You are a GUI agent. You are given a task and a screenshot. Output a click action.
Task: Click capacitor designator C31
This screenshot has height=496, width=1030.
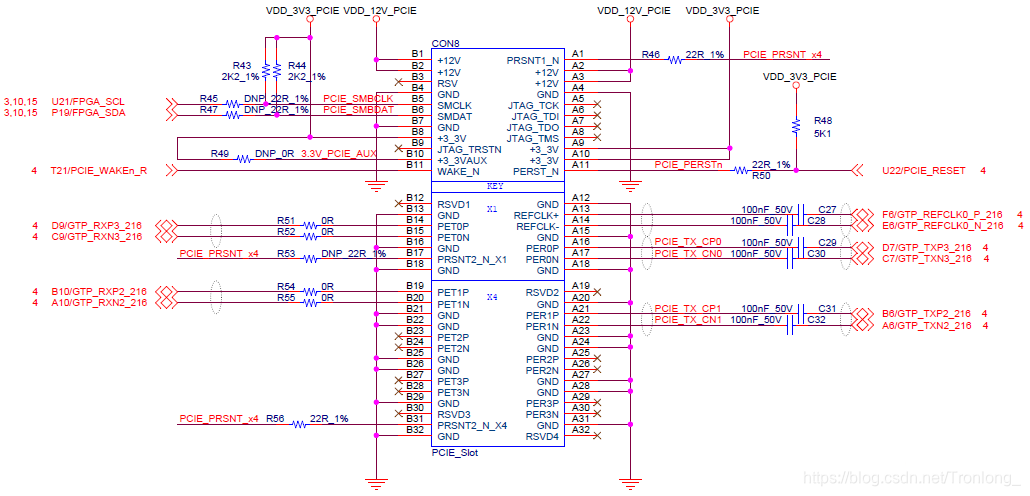tap(827, 308)
